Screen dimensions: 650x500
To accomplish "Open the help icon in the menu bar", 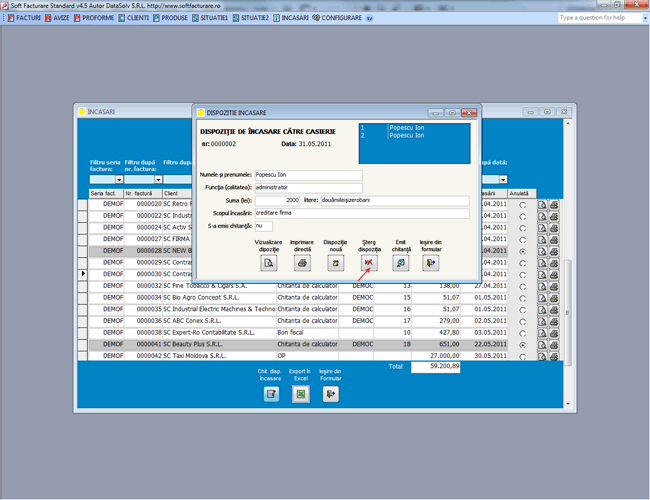I will 370,18.
